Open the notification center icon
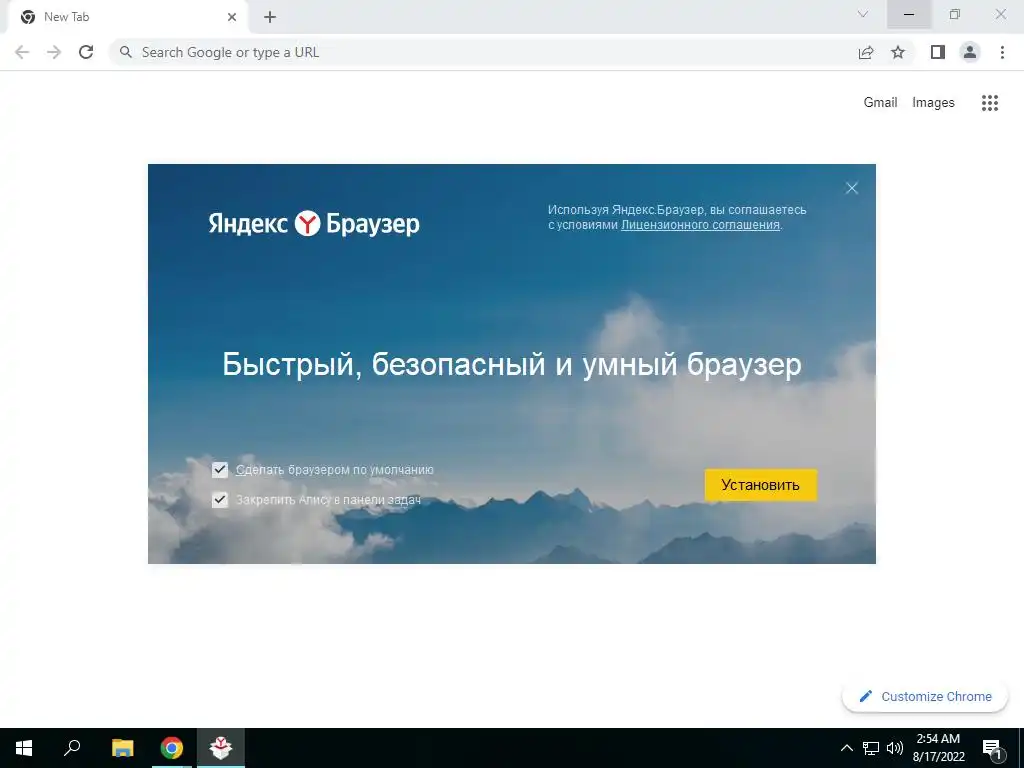Screen dimensions: 1024x768 pos(991,749)
